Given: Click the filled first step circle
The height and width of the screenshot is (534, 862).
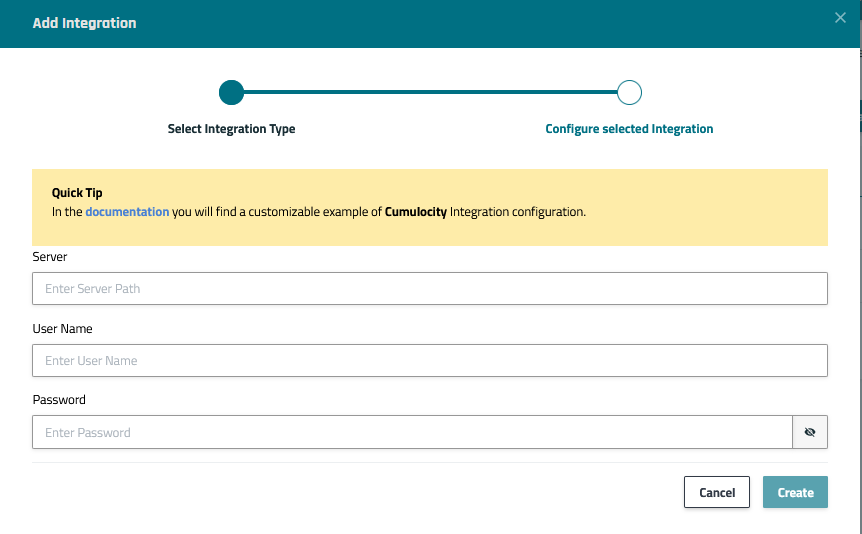Looking at the screenshot, I should pos(231,93).
